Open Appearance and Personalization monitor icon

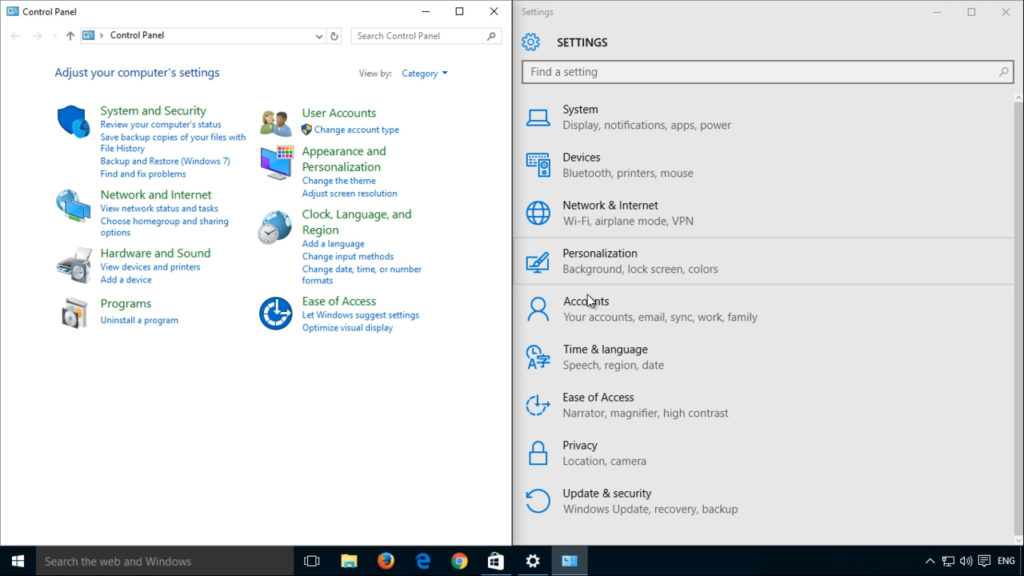tap(276, 162)
